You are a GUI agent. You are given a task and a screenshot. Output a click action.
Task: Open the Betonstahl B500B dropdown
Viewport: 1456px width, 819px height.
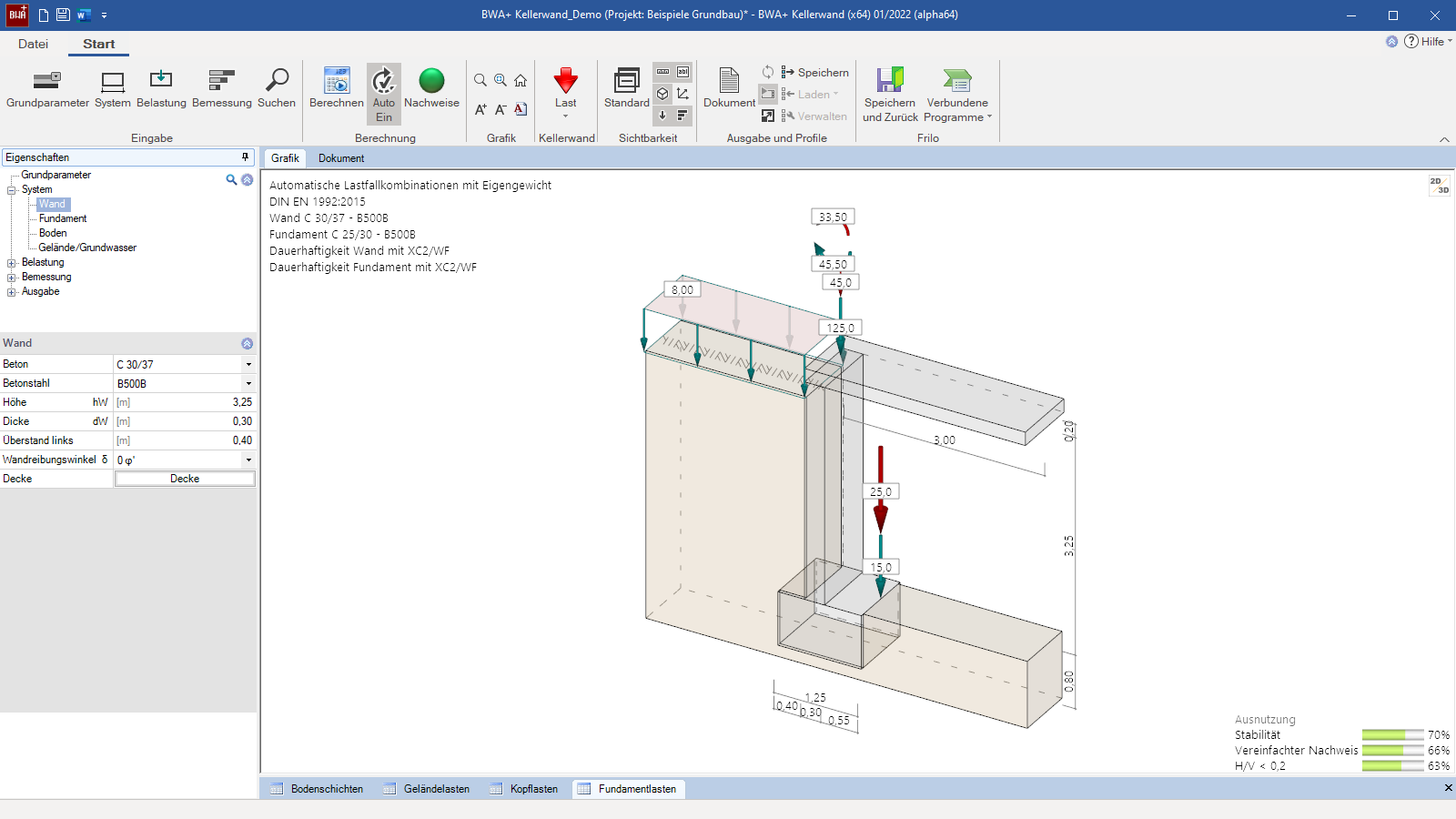(248, 383)
